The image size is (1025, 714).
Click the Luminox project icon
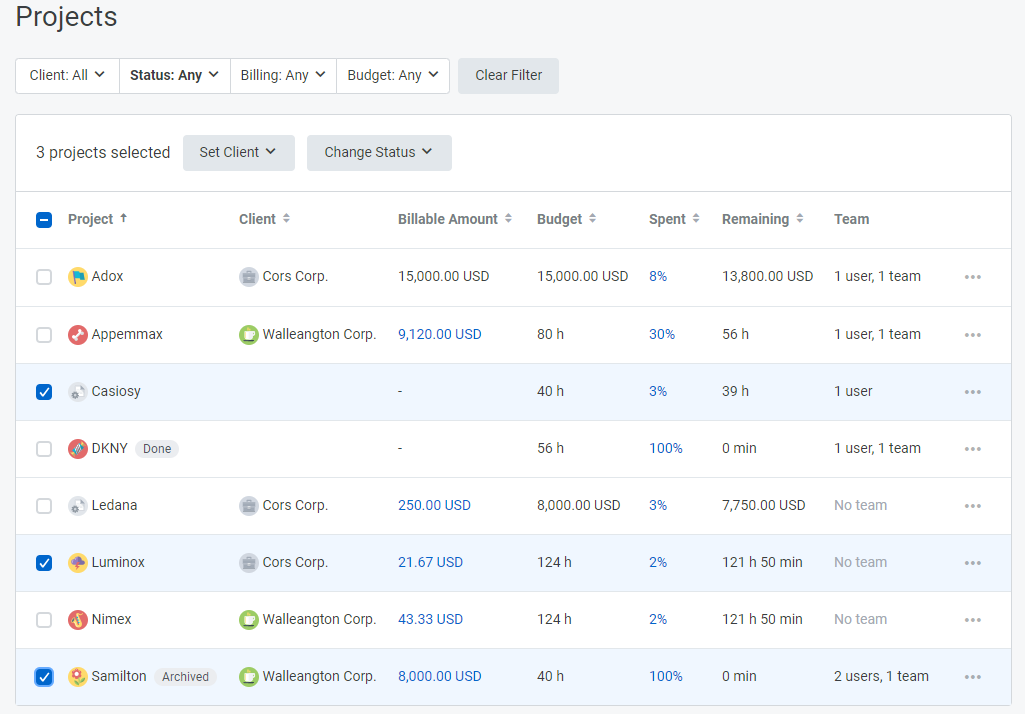[x=78, y=562]
